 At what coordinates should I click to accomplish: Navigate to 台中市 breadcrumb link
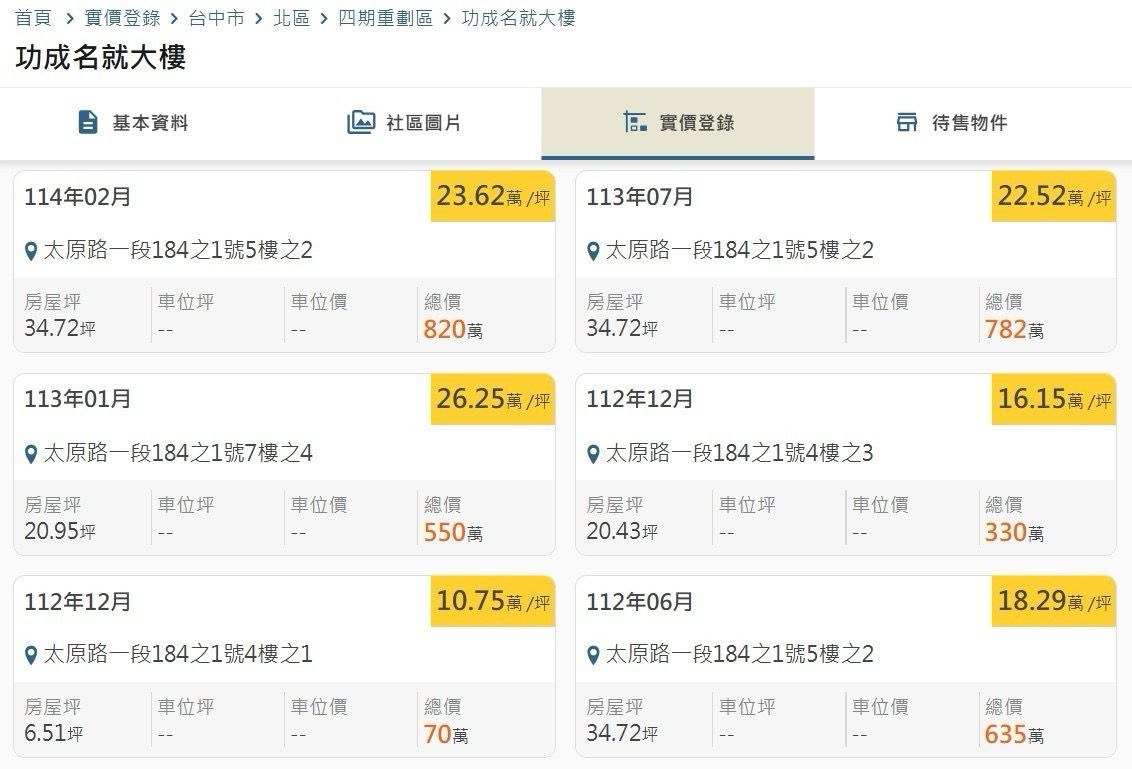pos(216,18)
